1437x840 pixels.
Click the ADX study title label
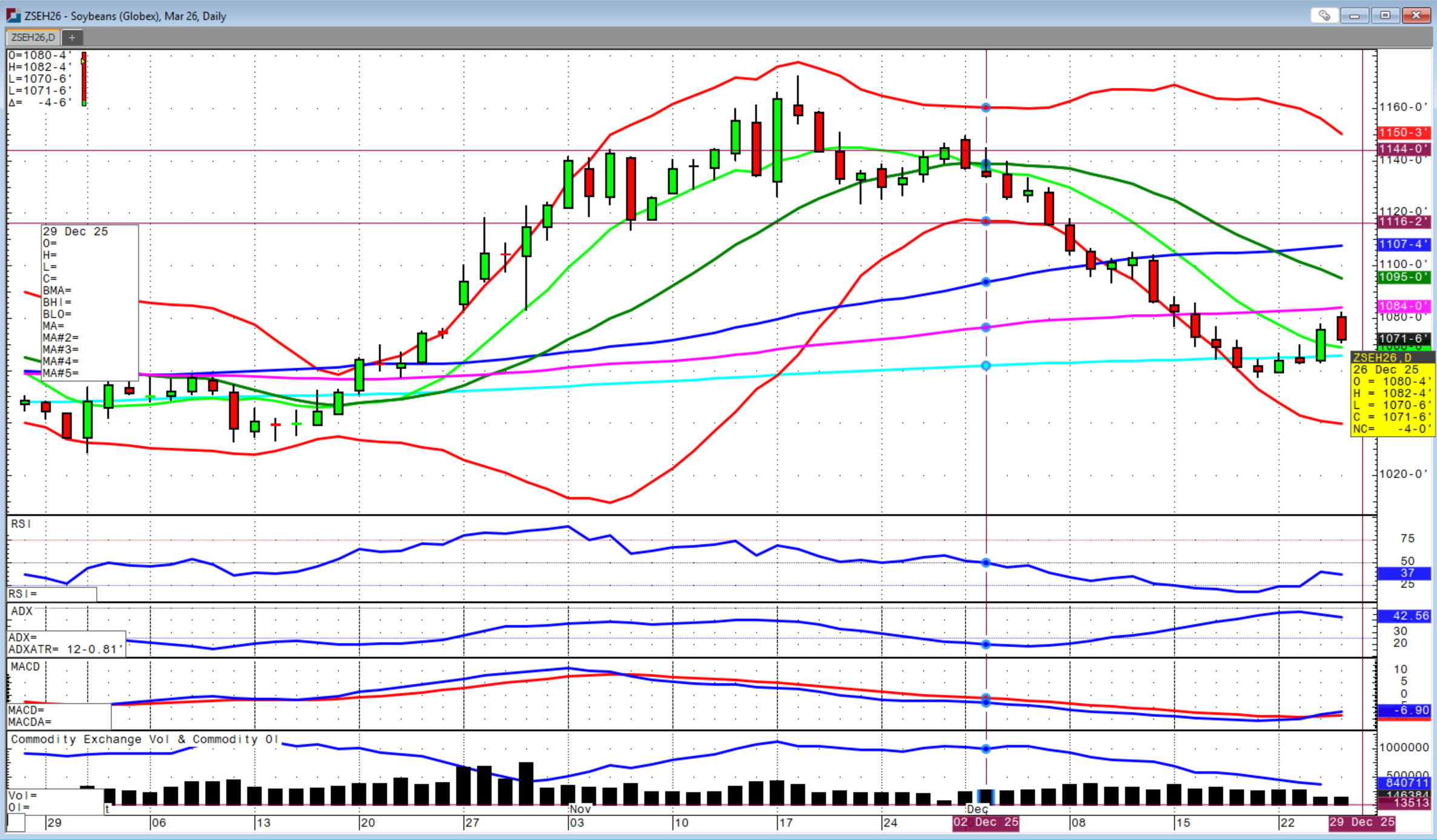point(22,611)
